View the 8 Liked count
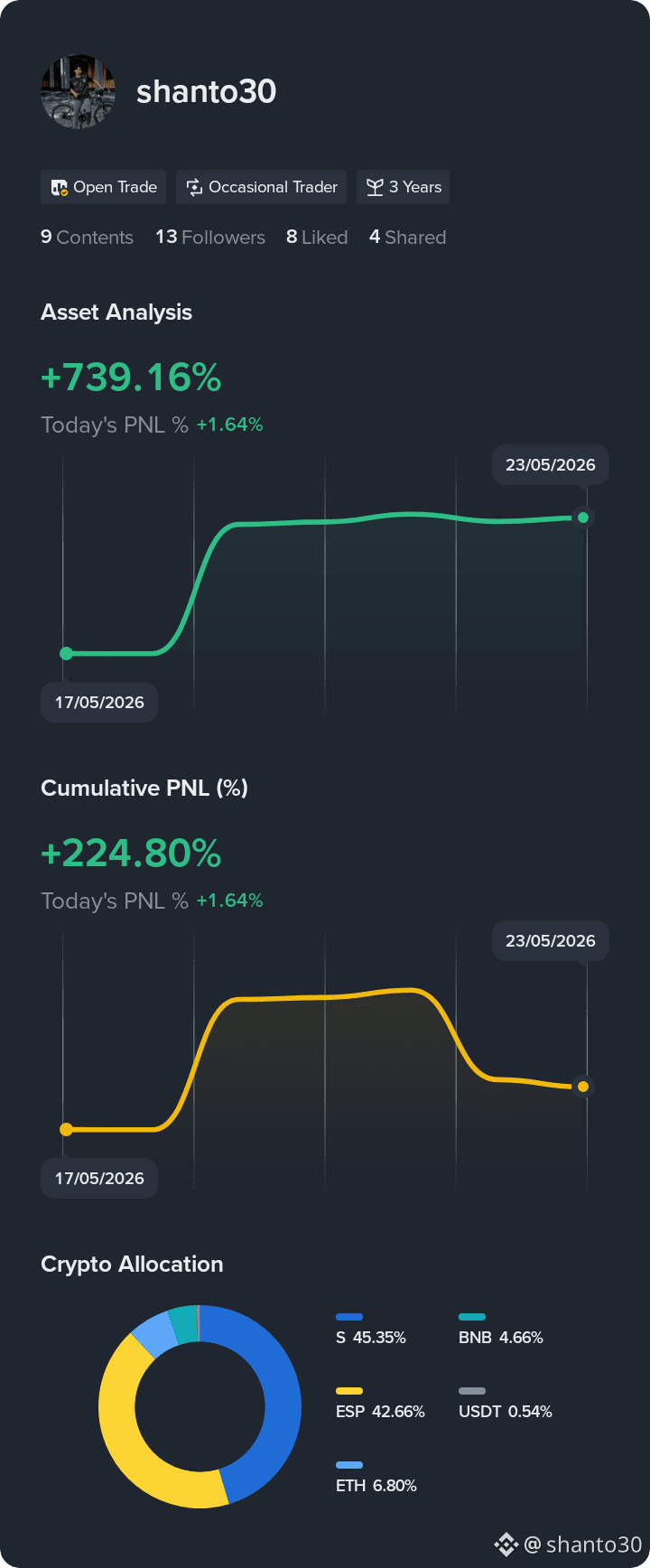This screenshot has height=1568, width=650. (x=317, y=238)
